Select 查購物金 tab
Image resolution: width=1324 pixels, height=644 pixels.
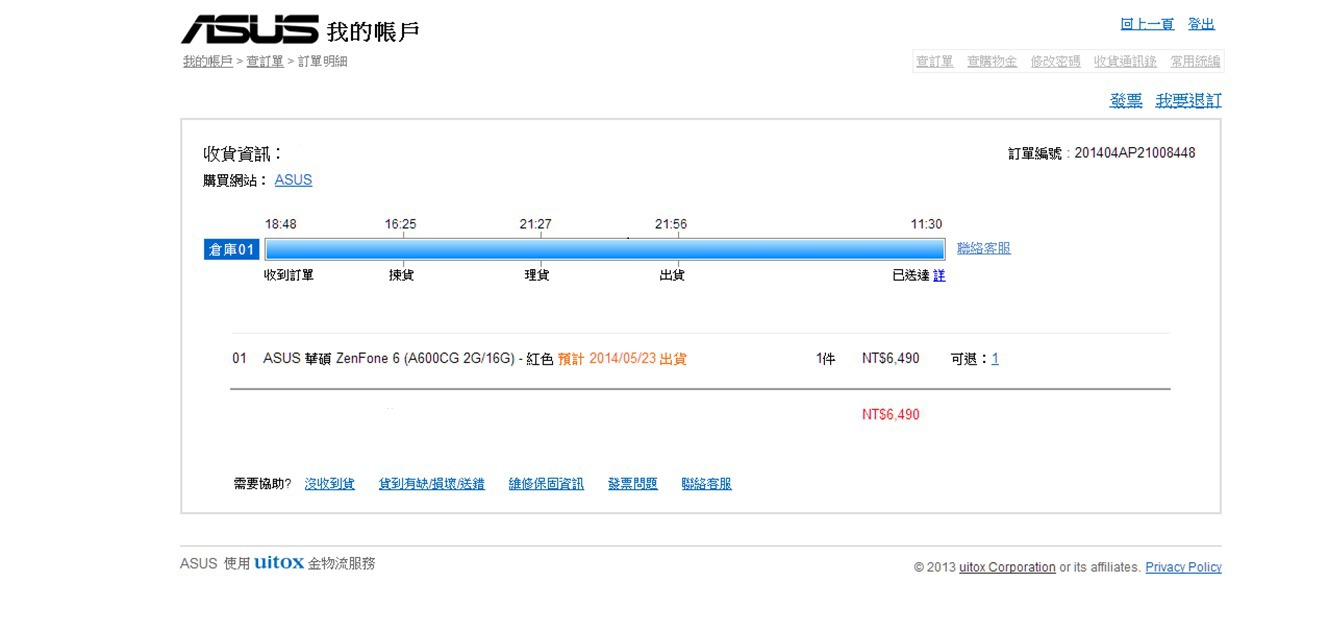[992, 62]
